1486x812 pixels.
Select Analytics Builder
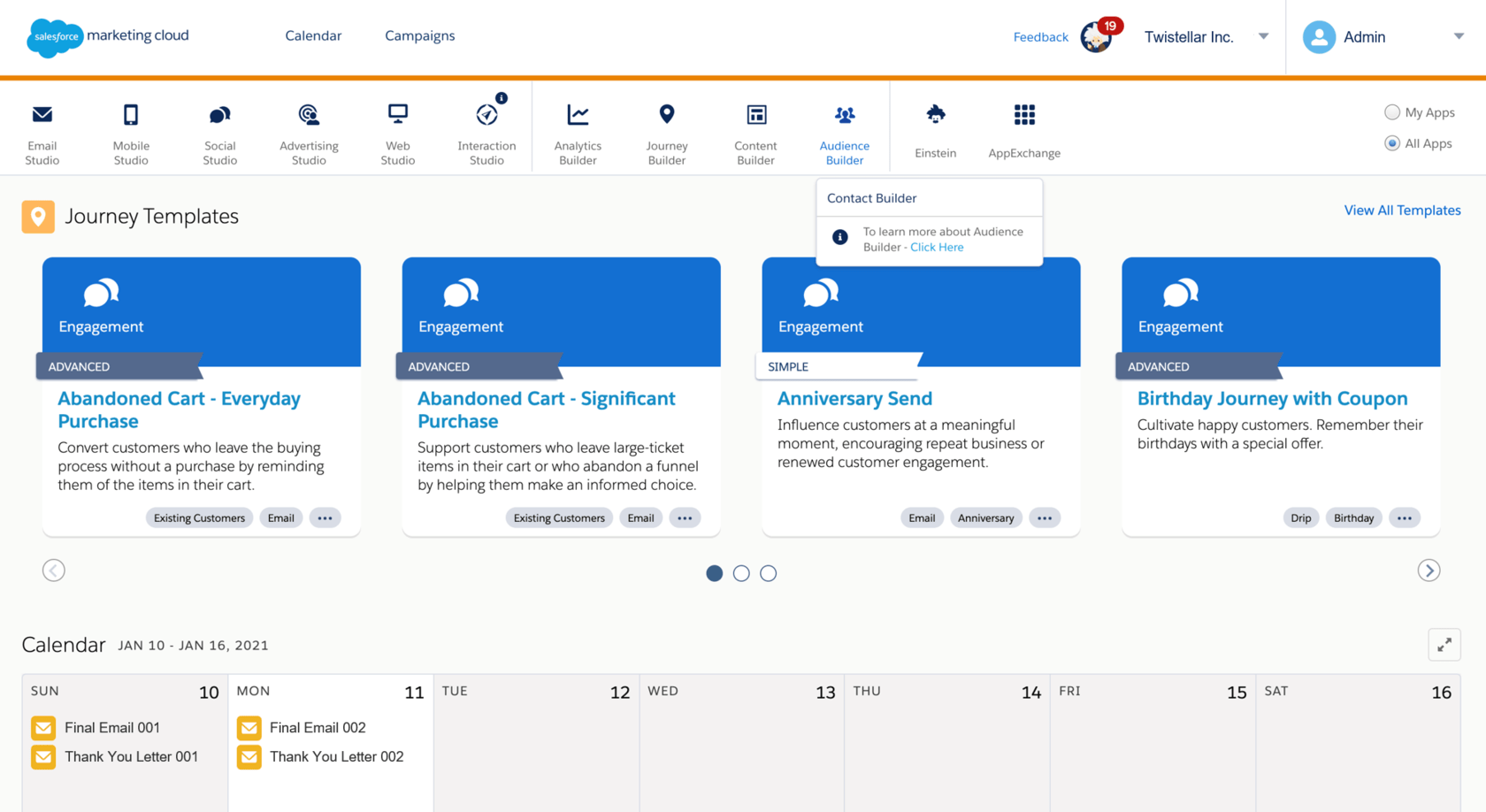[578, 133]
